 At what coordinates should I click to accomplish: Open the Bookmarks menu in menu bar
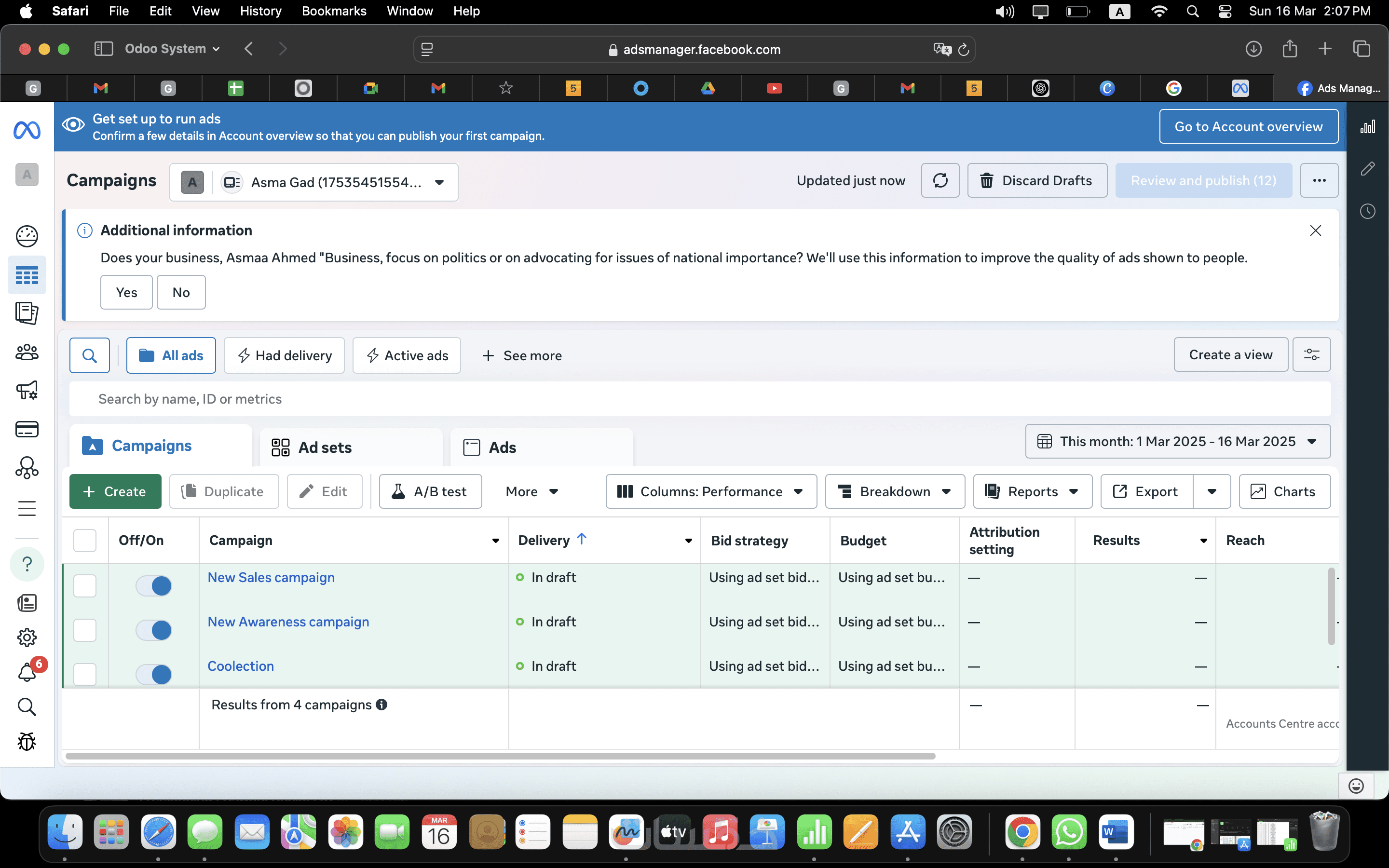click(x=333, y=11)
